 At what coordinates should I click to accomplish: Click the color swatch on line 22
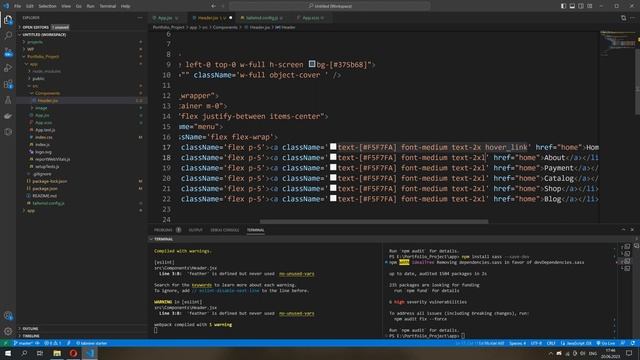333,198
